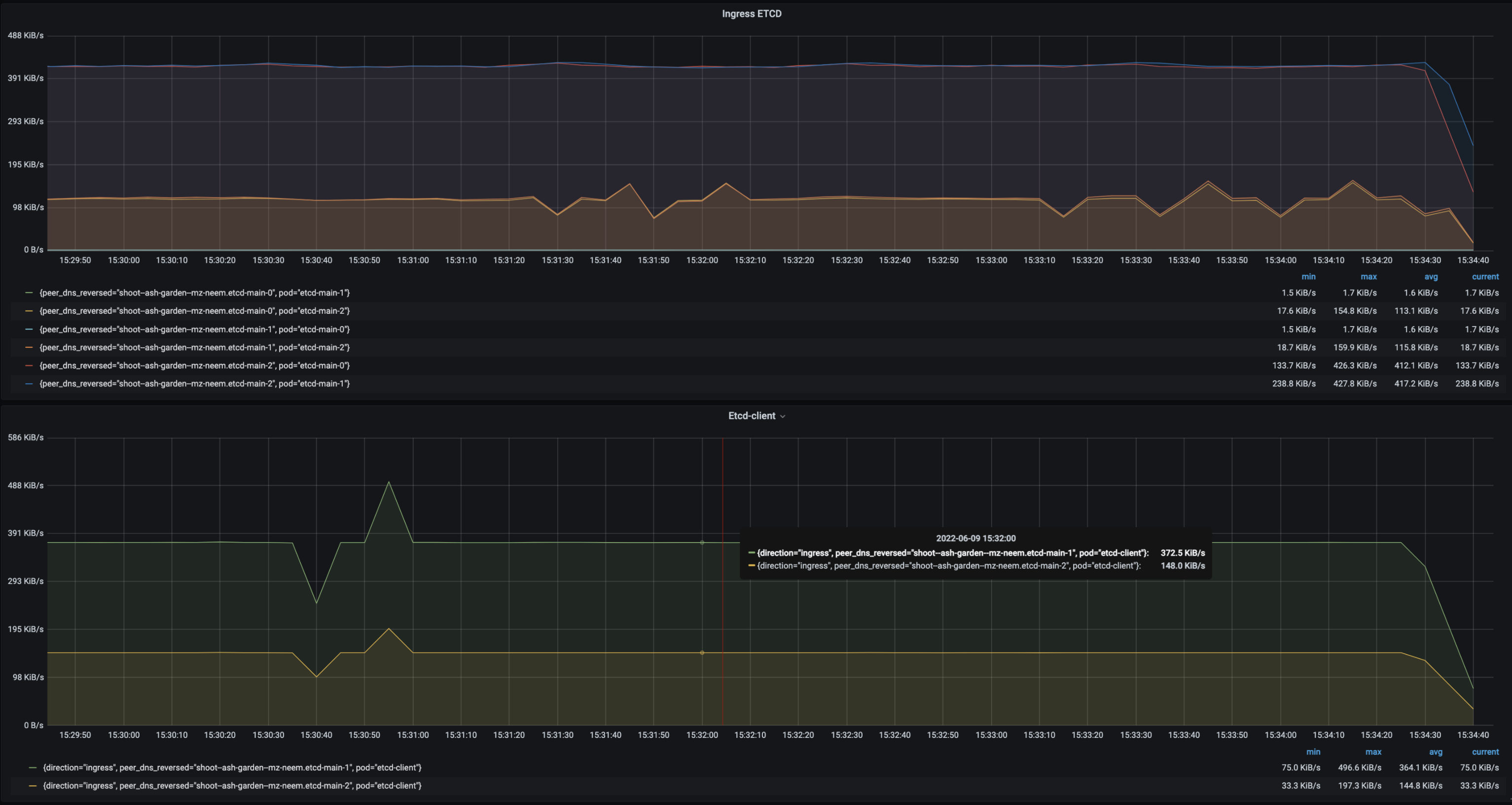Click the Ingress ETCD panel title

click(751, 13)
